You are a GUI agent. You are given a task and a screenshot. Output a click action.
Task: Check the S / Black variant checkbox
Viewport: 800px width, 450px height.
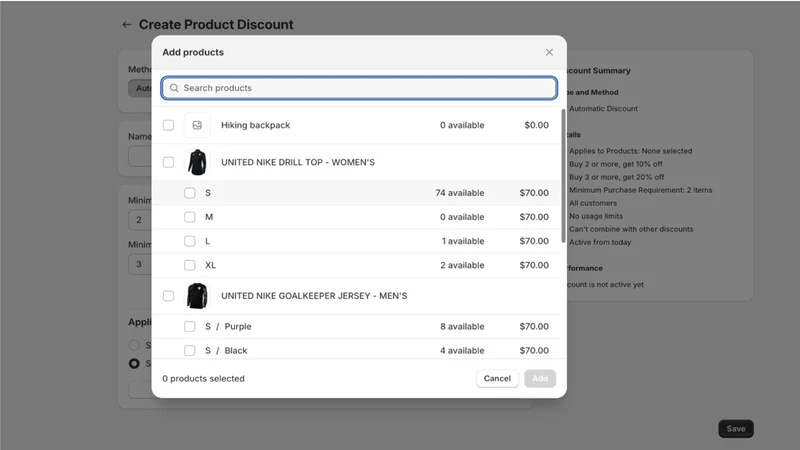tap(190, 351)
